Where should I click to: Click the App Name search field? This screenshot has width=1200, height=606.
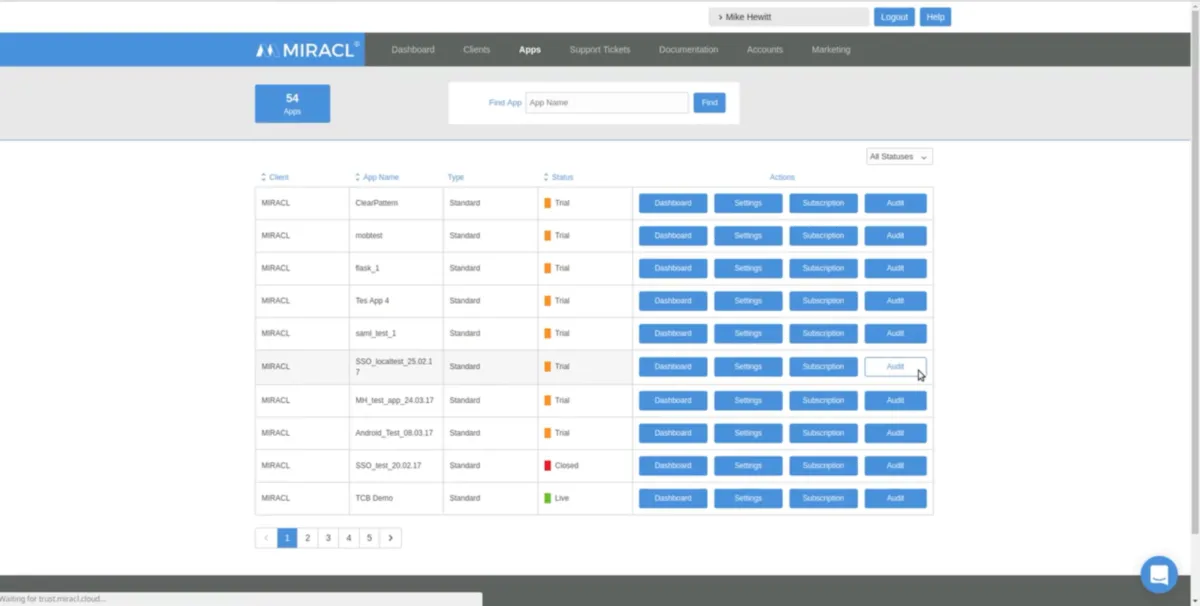606,103
